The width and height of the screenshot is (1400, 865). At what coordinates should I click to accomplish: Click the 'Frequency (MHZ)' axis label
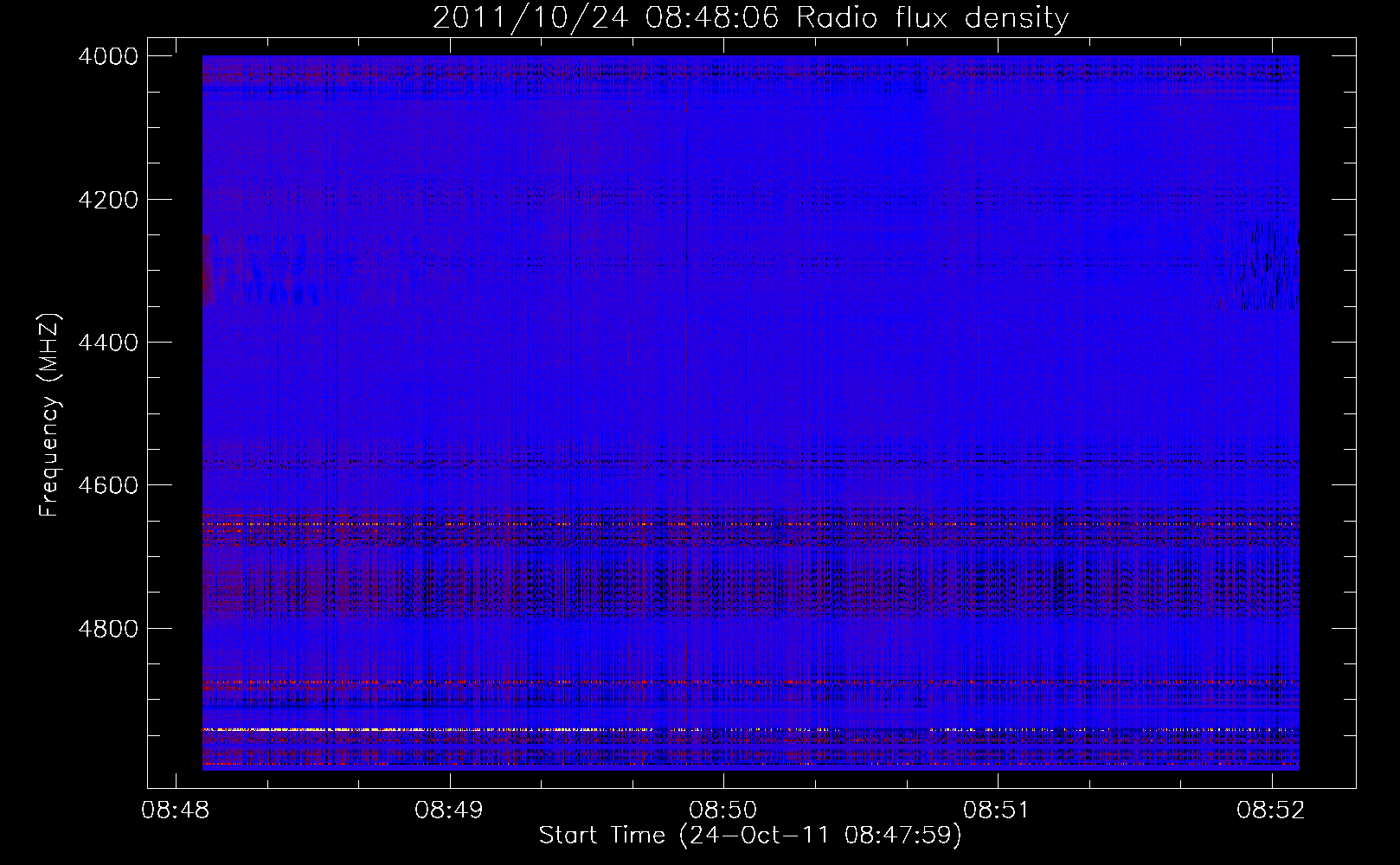coord(50,415)
